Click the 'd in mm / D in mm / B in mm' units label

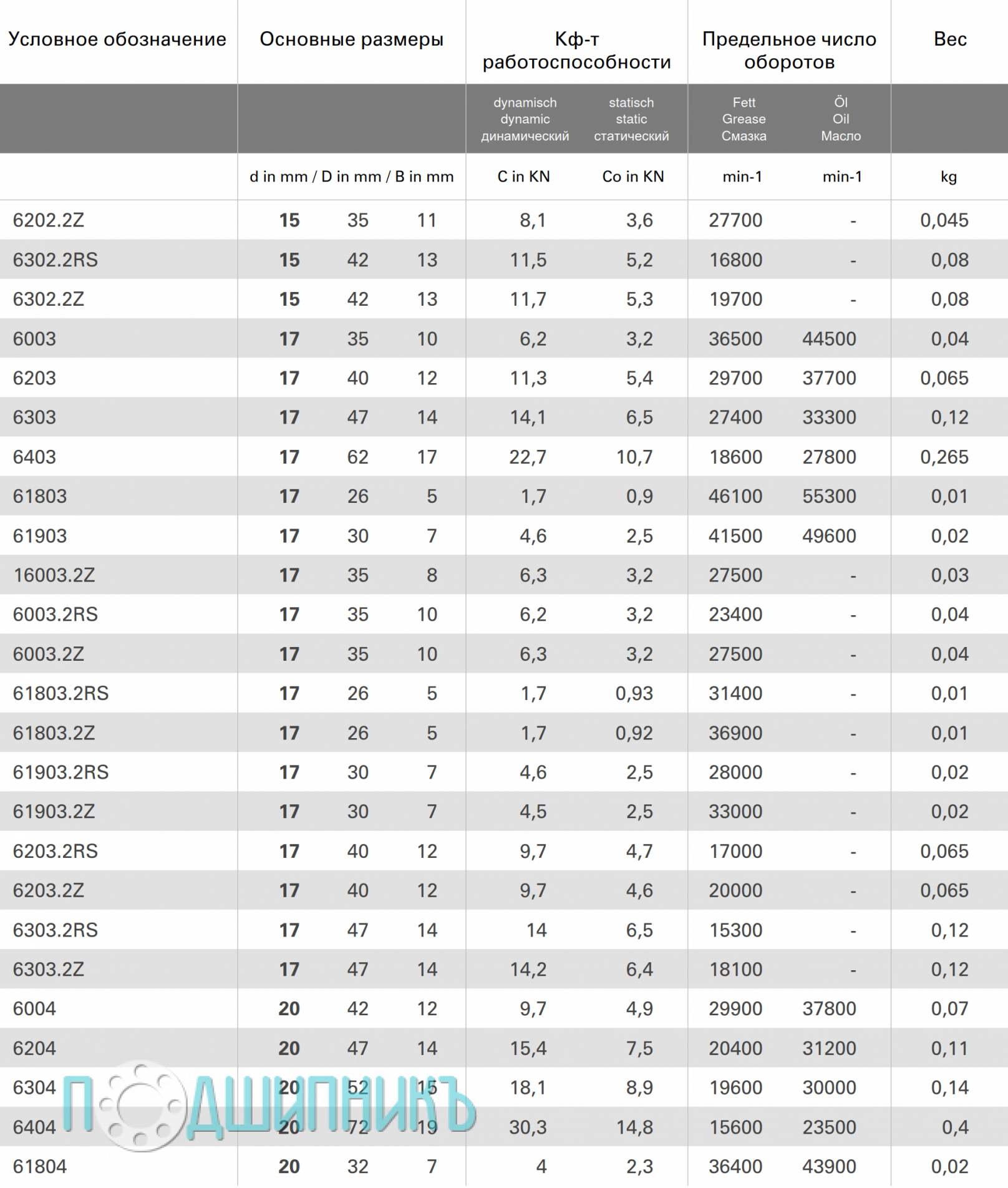click(x=352, y=177)
